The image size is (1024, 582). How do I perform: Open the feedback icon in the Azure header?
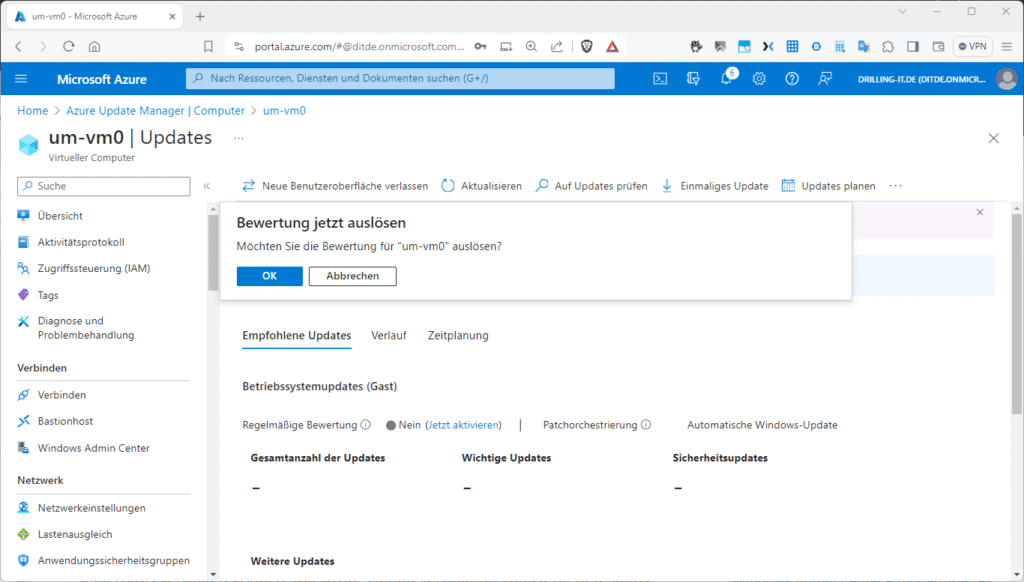[825, 78]
